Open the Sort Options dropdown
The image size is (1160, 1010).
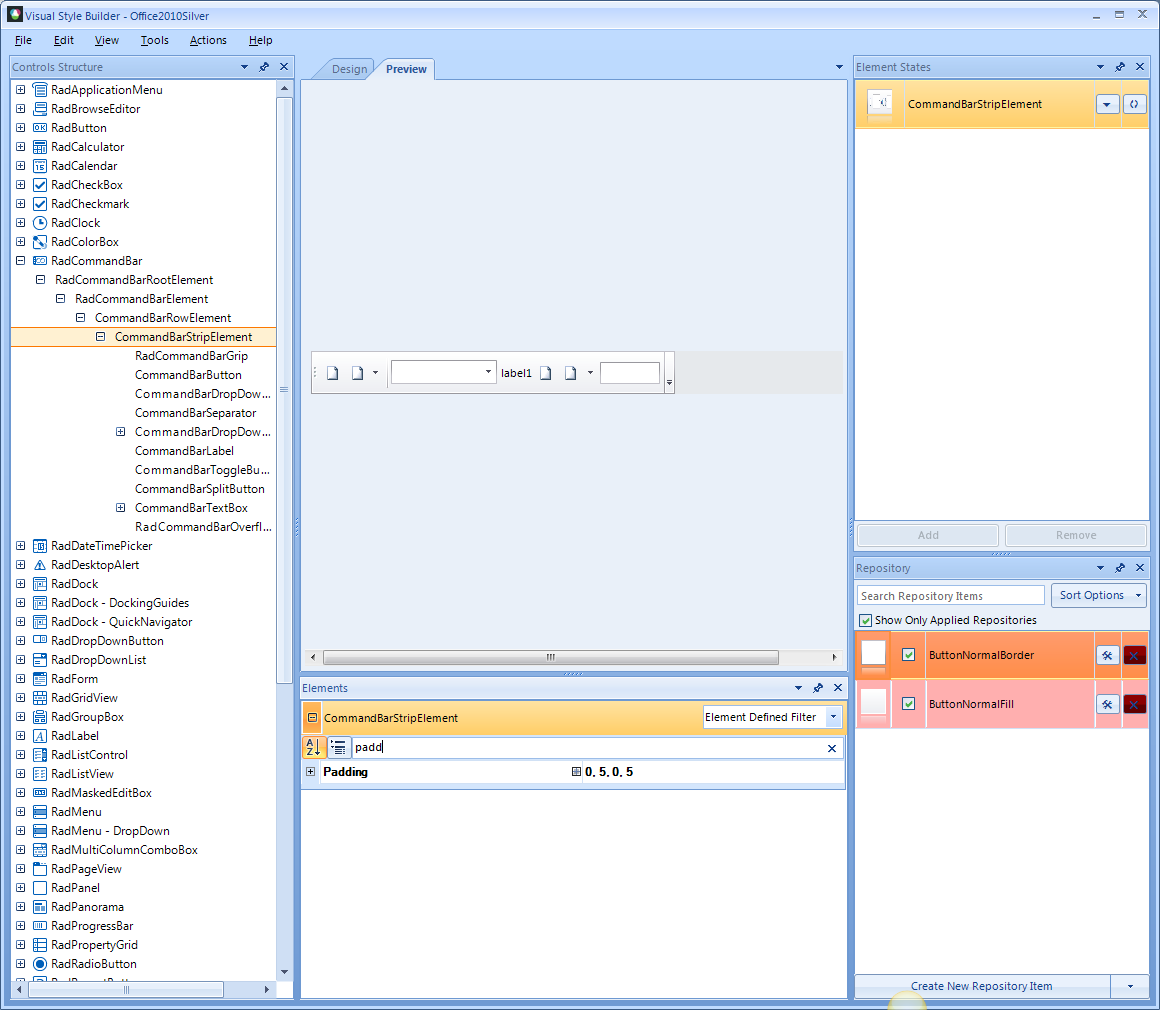click(x=1099, y=595)
